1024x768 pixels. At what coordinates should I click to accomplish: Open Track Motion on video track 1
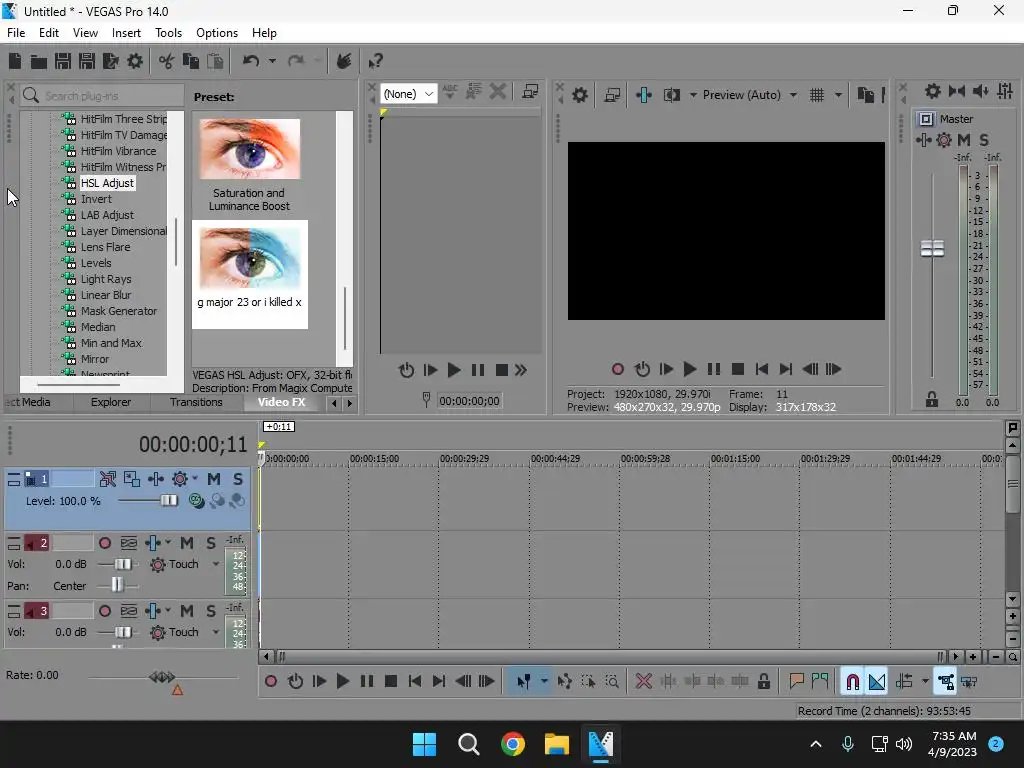(131, 479)
